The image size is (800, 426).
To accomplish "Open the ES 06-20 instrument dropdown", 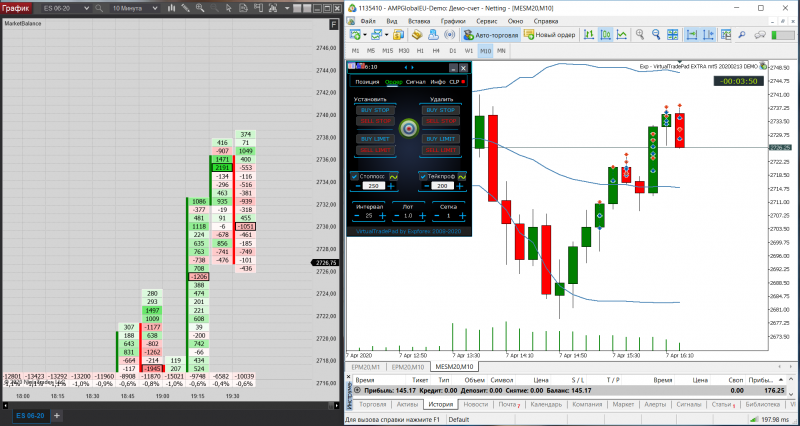I will coord(65,8).
